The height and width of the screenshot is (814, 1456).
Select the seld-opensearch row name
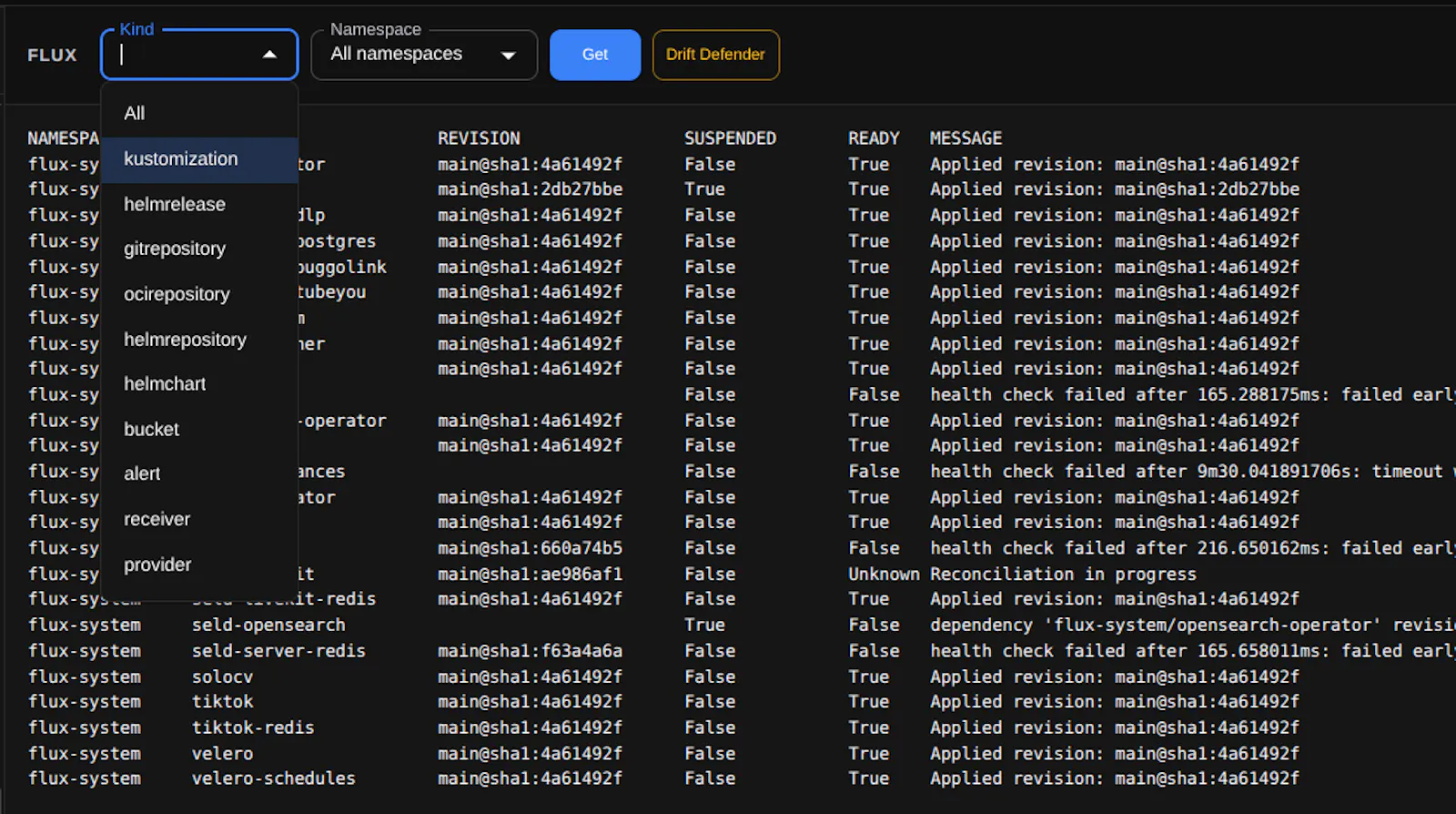268,626
